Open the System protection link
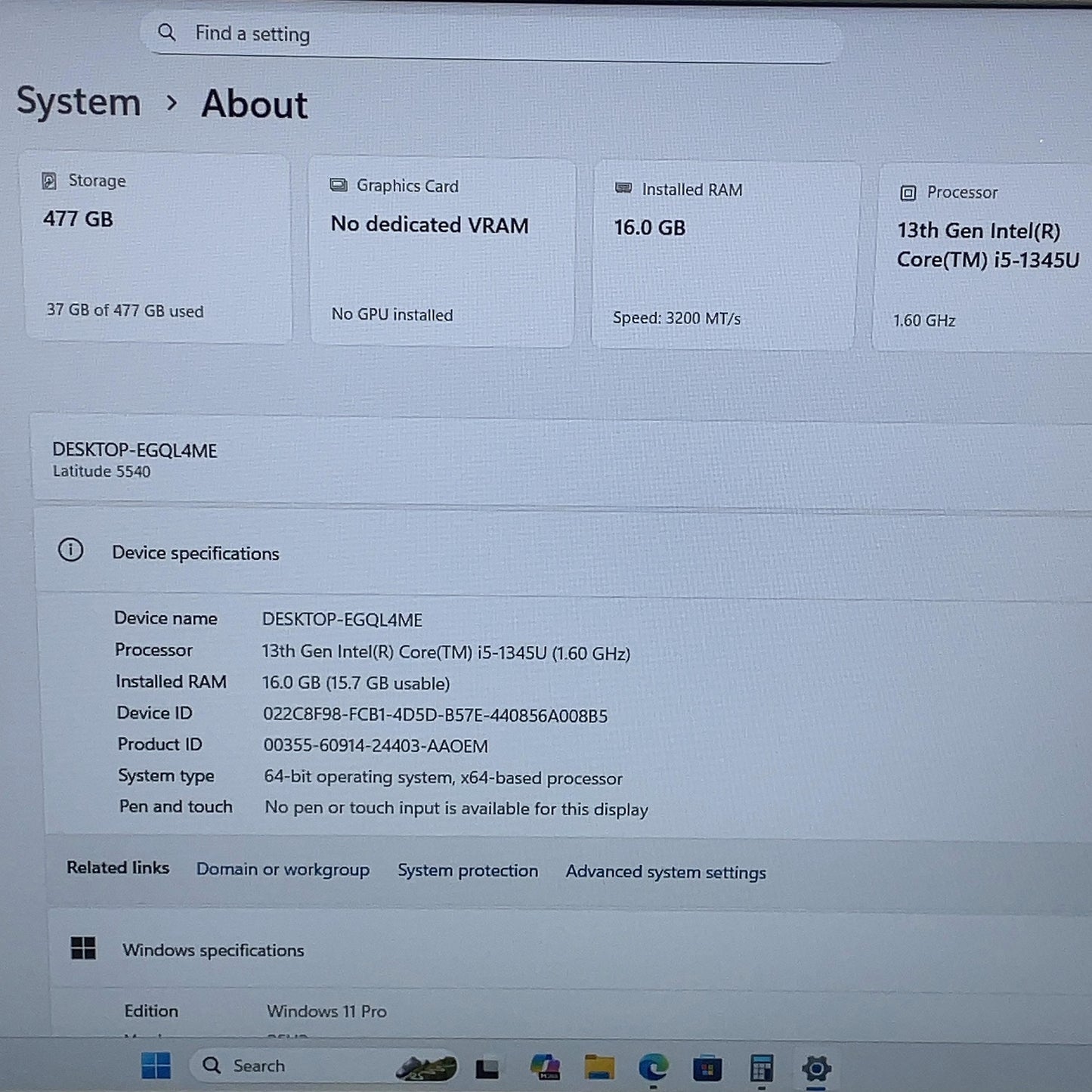This screenshot has width=1092, height=1092. coord(468,871)
